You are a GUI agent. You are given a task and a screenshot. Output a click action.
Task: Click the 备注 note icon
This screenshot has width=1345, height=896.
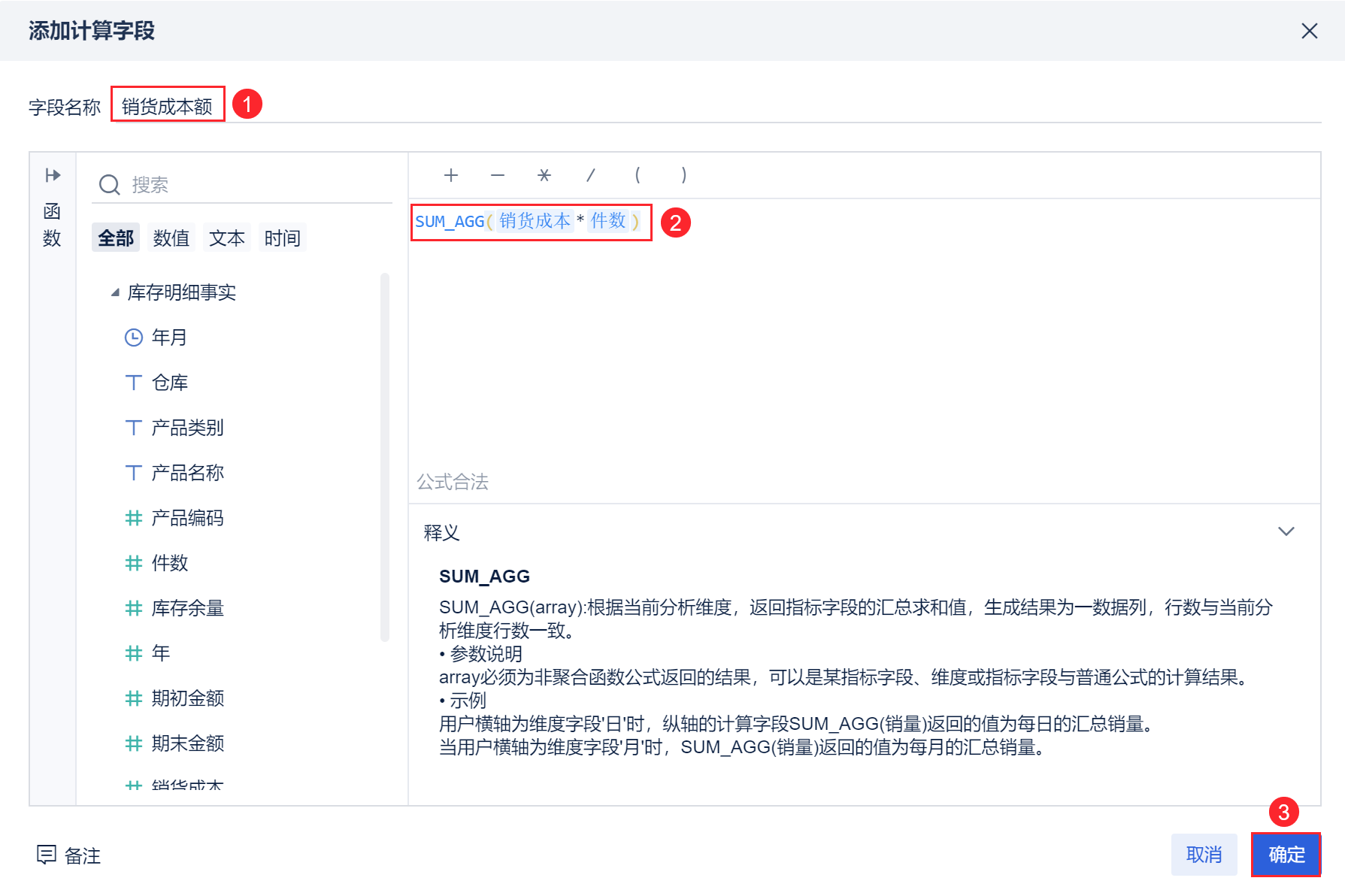pyautogui.click(x=47, y=855)
